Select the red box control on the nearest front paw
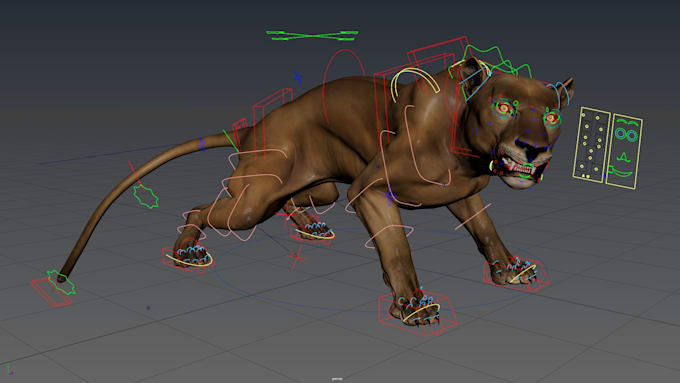 417,313
